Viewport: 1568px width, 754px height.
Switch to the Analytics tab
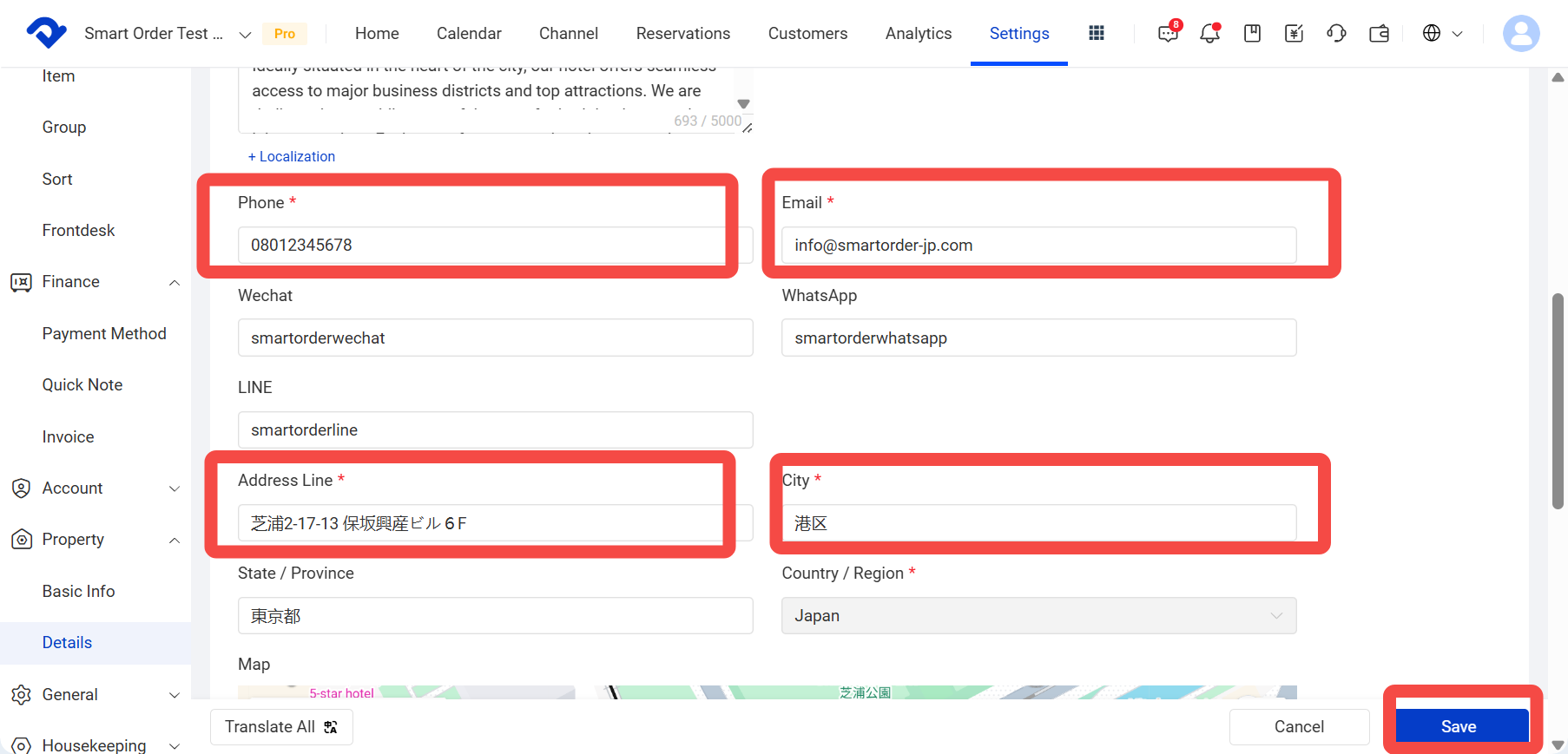coord(919,33)
